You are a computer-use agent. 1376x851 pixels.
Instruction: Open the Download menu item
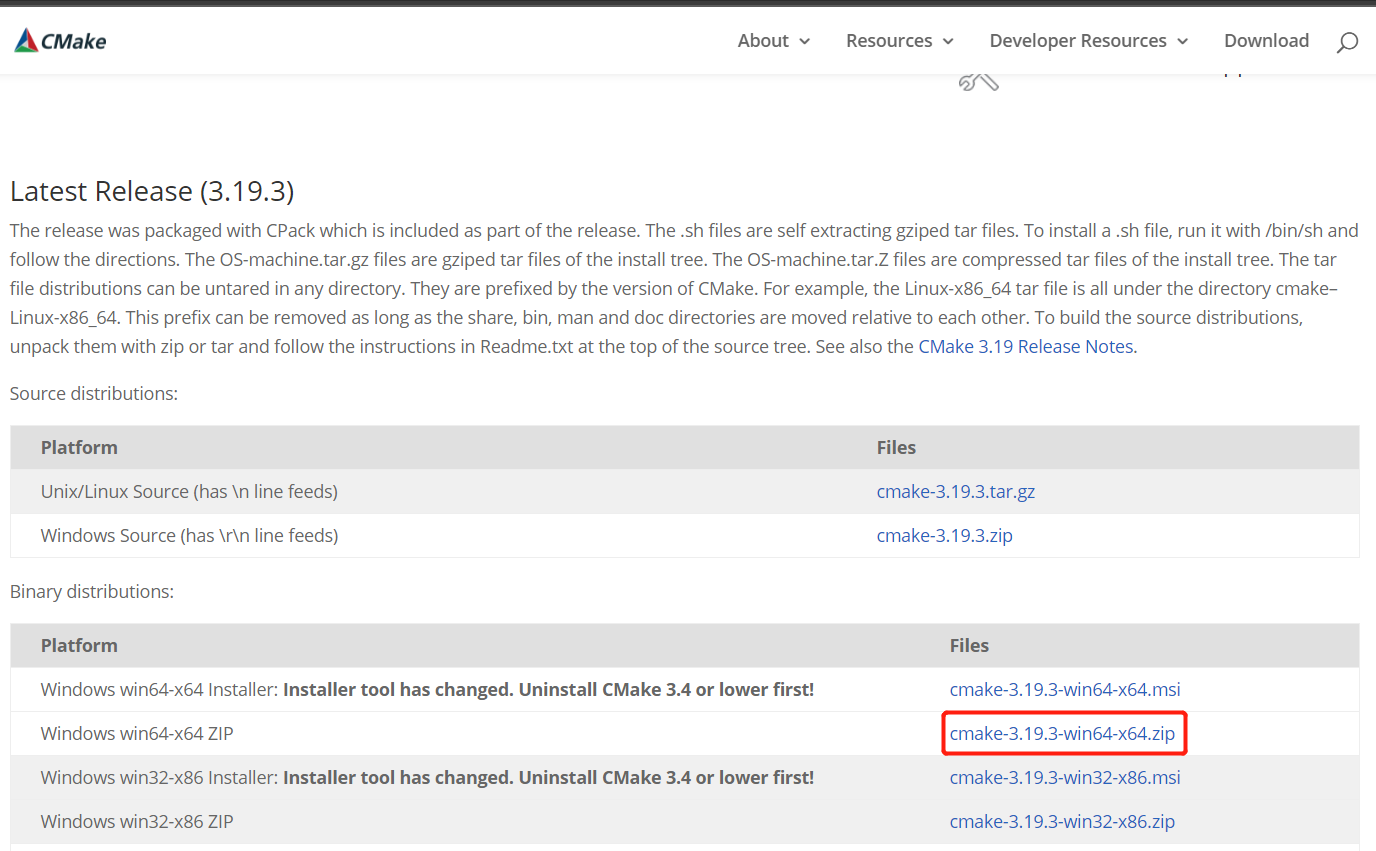pyautogui.click(x=1266, y=41)
